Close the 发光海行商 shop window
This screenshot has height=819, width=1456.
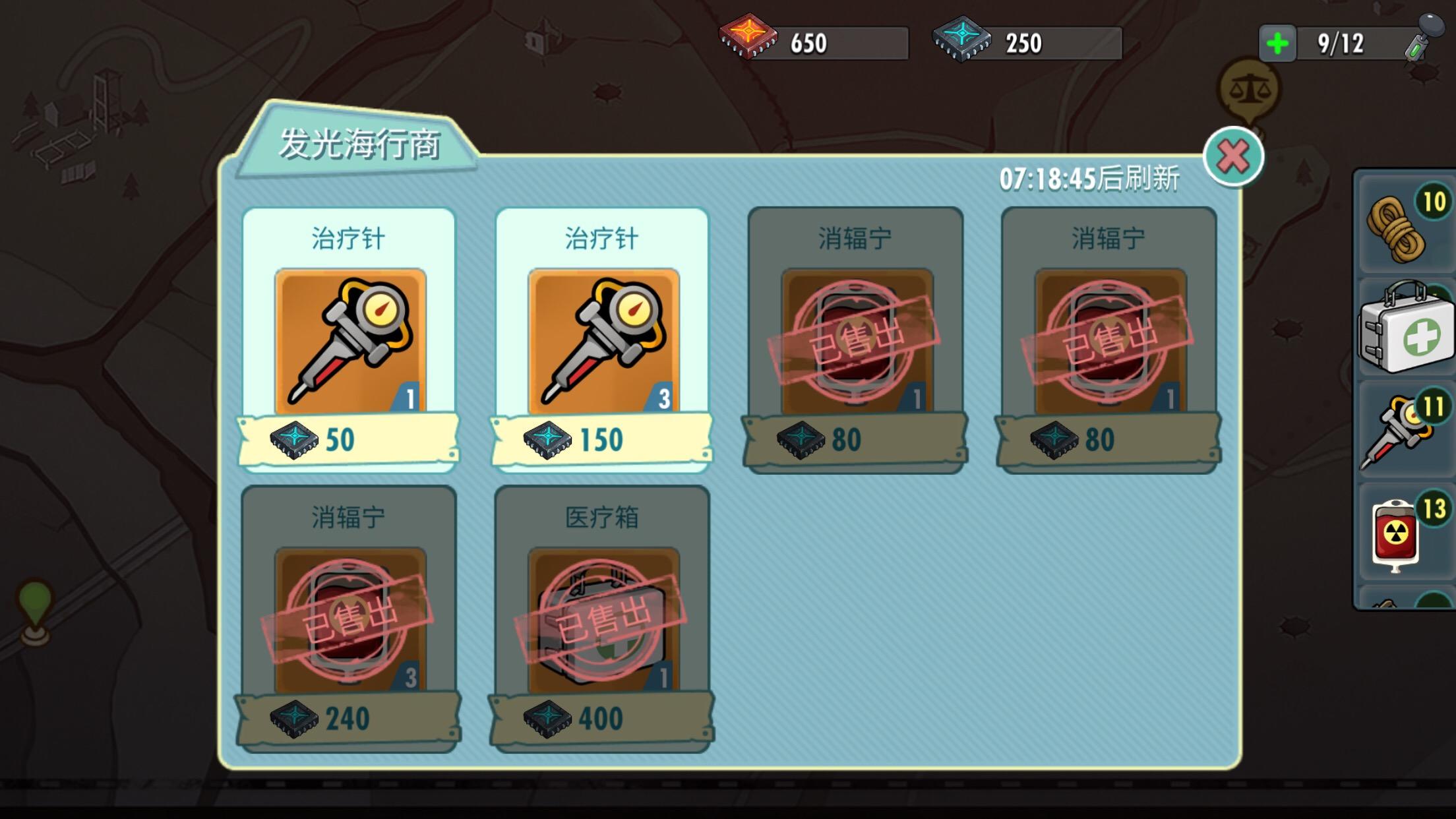1233,157
